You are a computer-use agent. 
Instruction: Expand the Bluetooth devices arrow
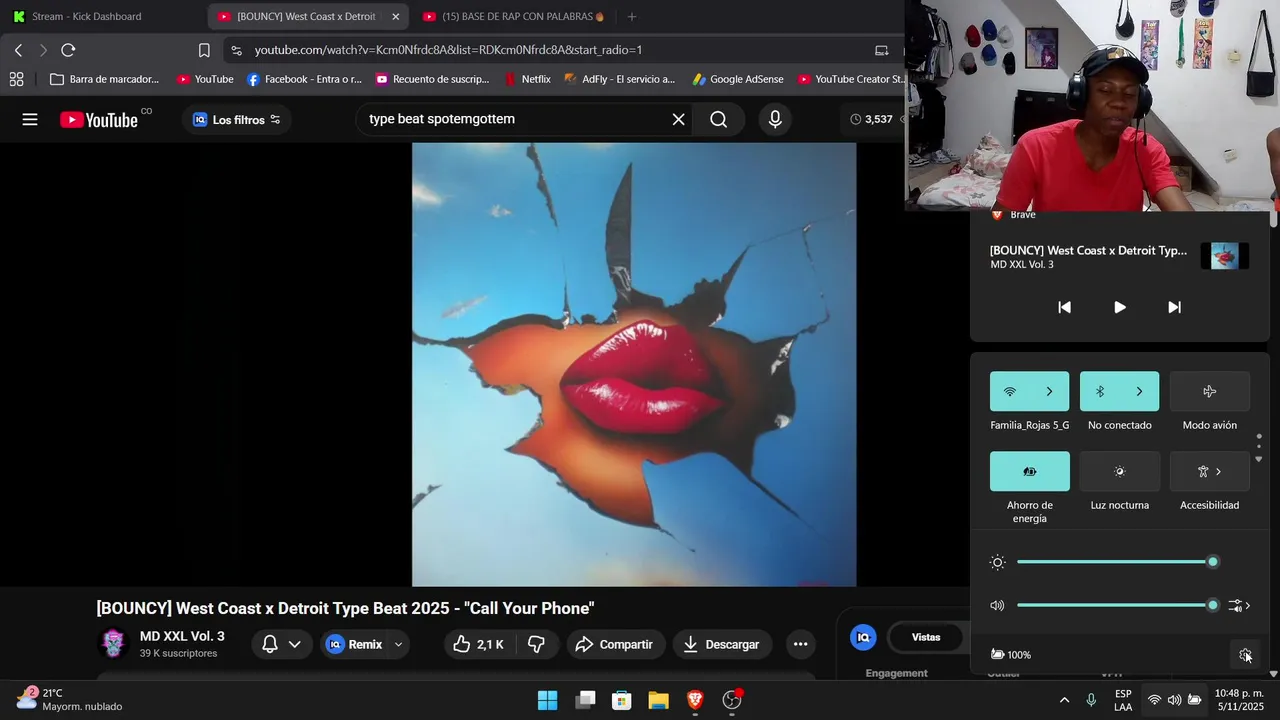pos(1139,391)
